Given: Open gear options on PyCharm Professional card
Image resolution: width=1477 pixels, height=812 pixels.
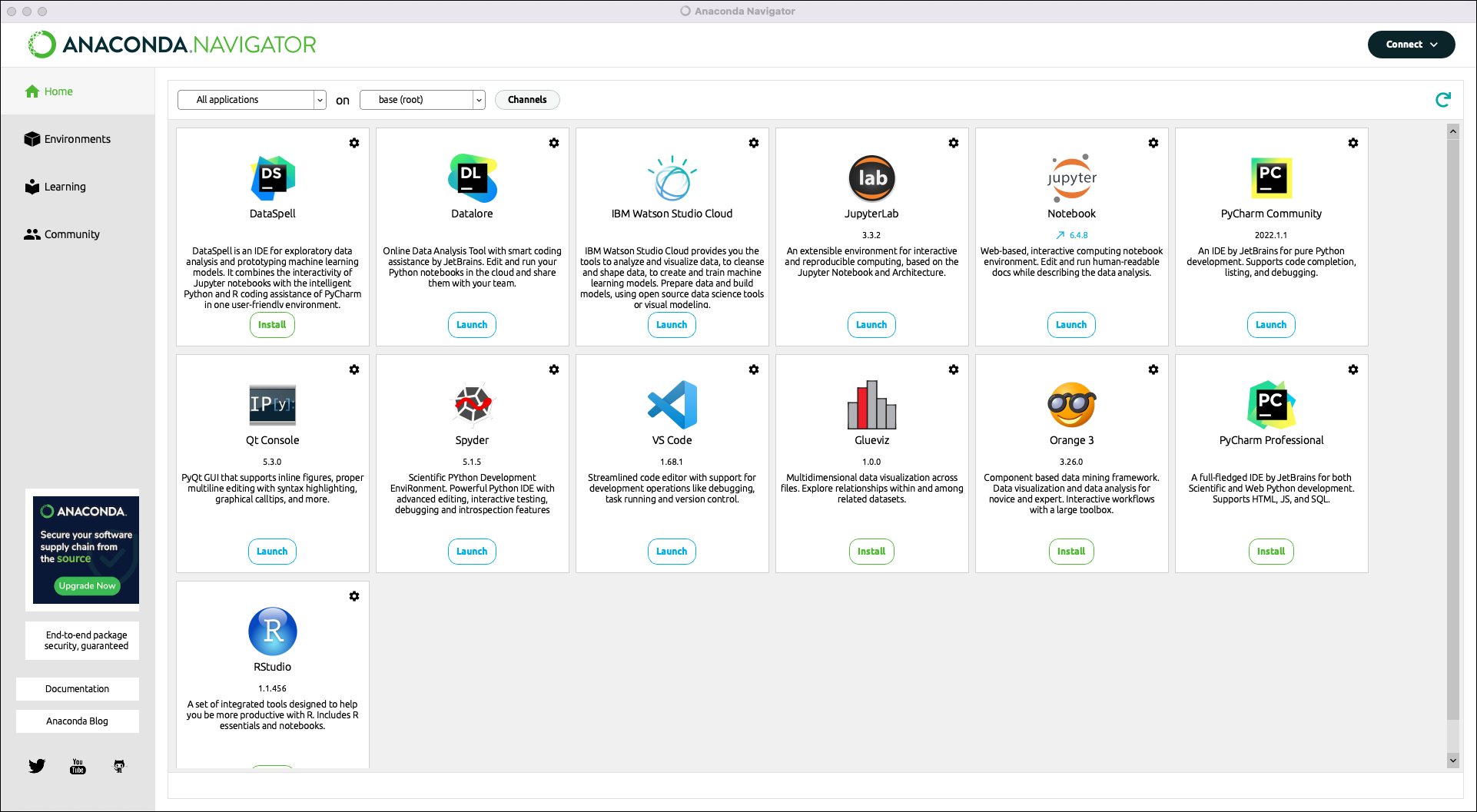Looking at the screenshot, I should tap(1353, 370).
